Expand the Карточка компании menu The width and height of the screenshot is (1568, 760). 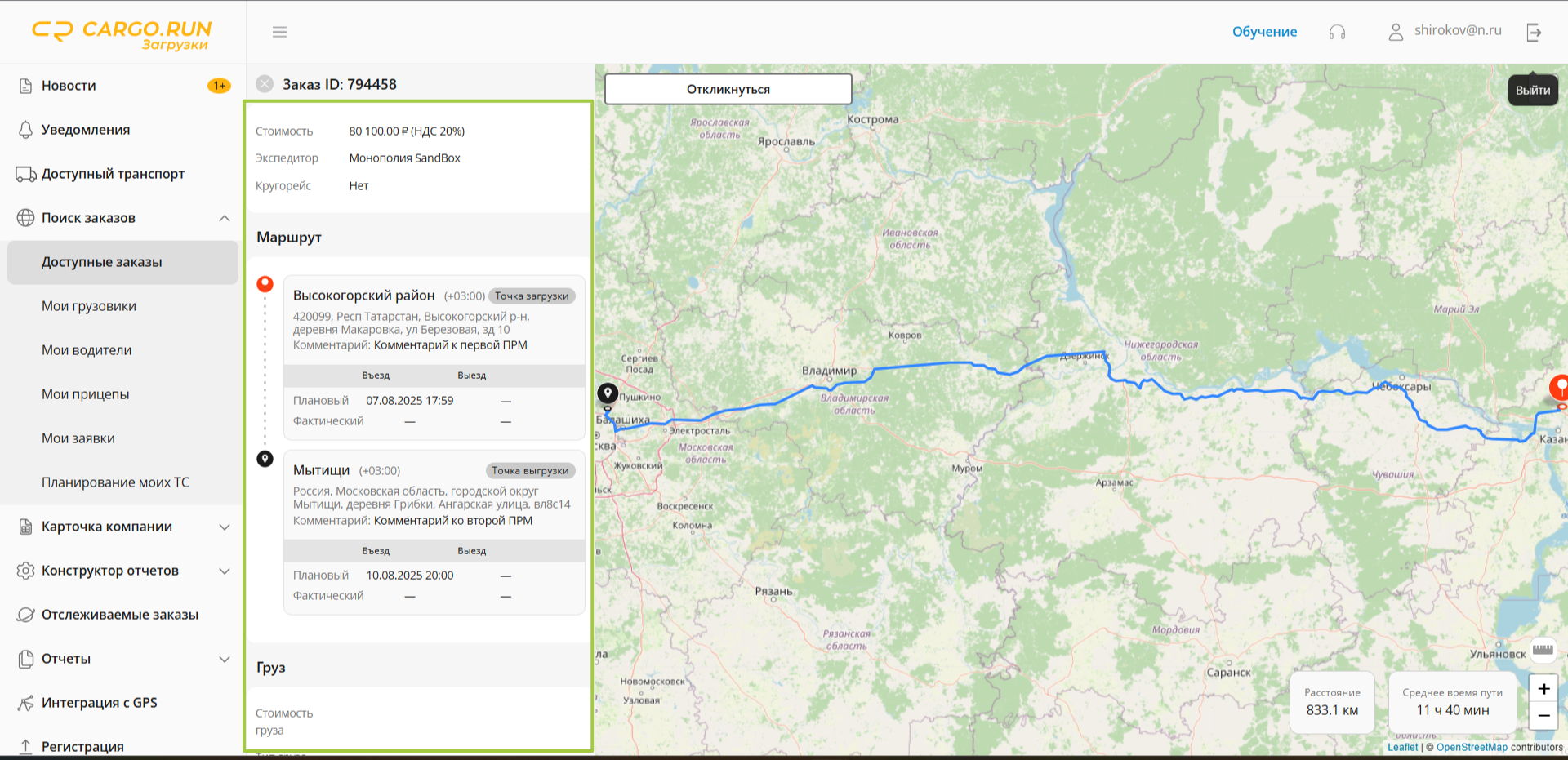225,527
